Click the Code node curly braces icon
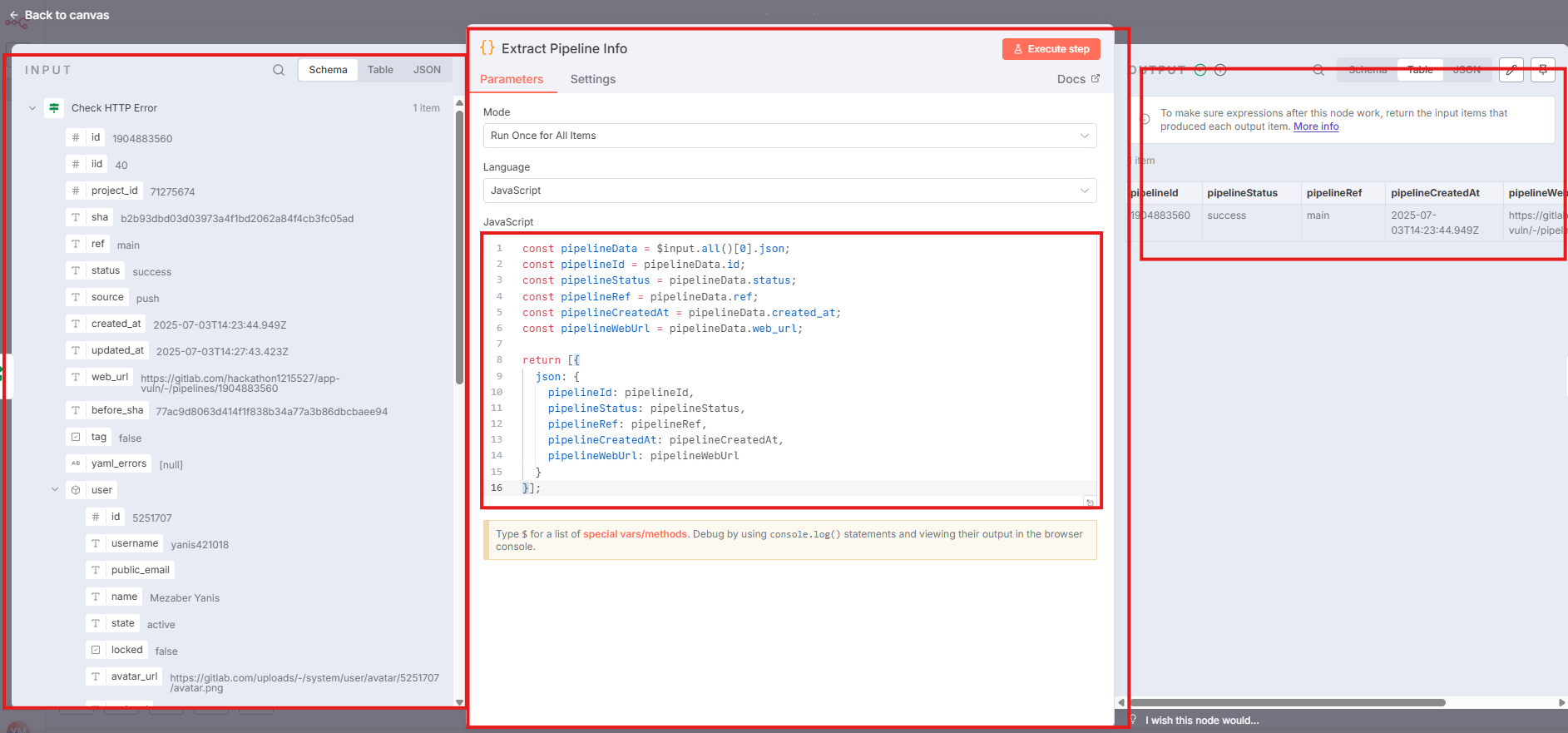Screen dimensions: 1568x733 pos(487,48)
